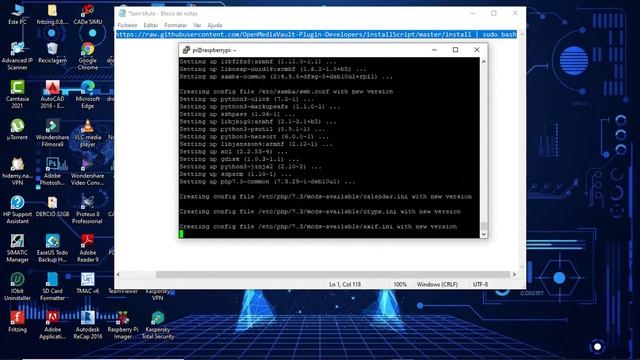
Task: Open the Formatar menu in Notepad
Action: (176, 25)
